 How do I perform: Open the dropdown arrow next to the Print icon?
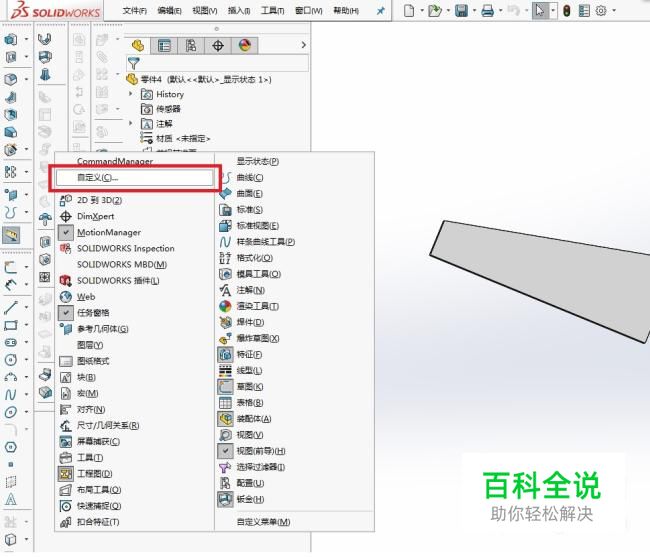point(500,10)
